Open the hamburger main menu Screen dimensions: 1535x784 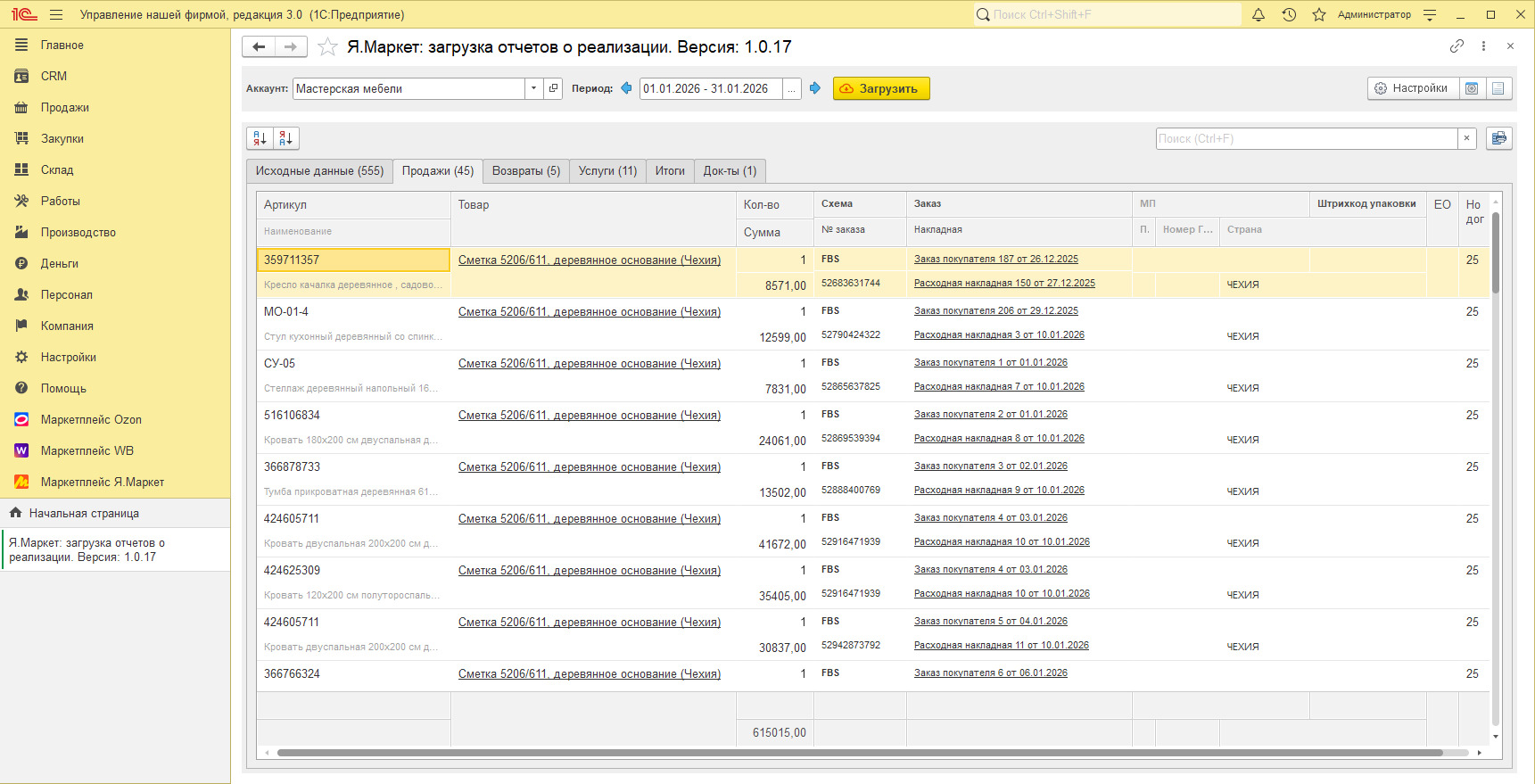point(56,14)
